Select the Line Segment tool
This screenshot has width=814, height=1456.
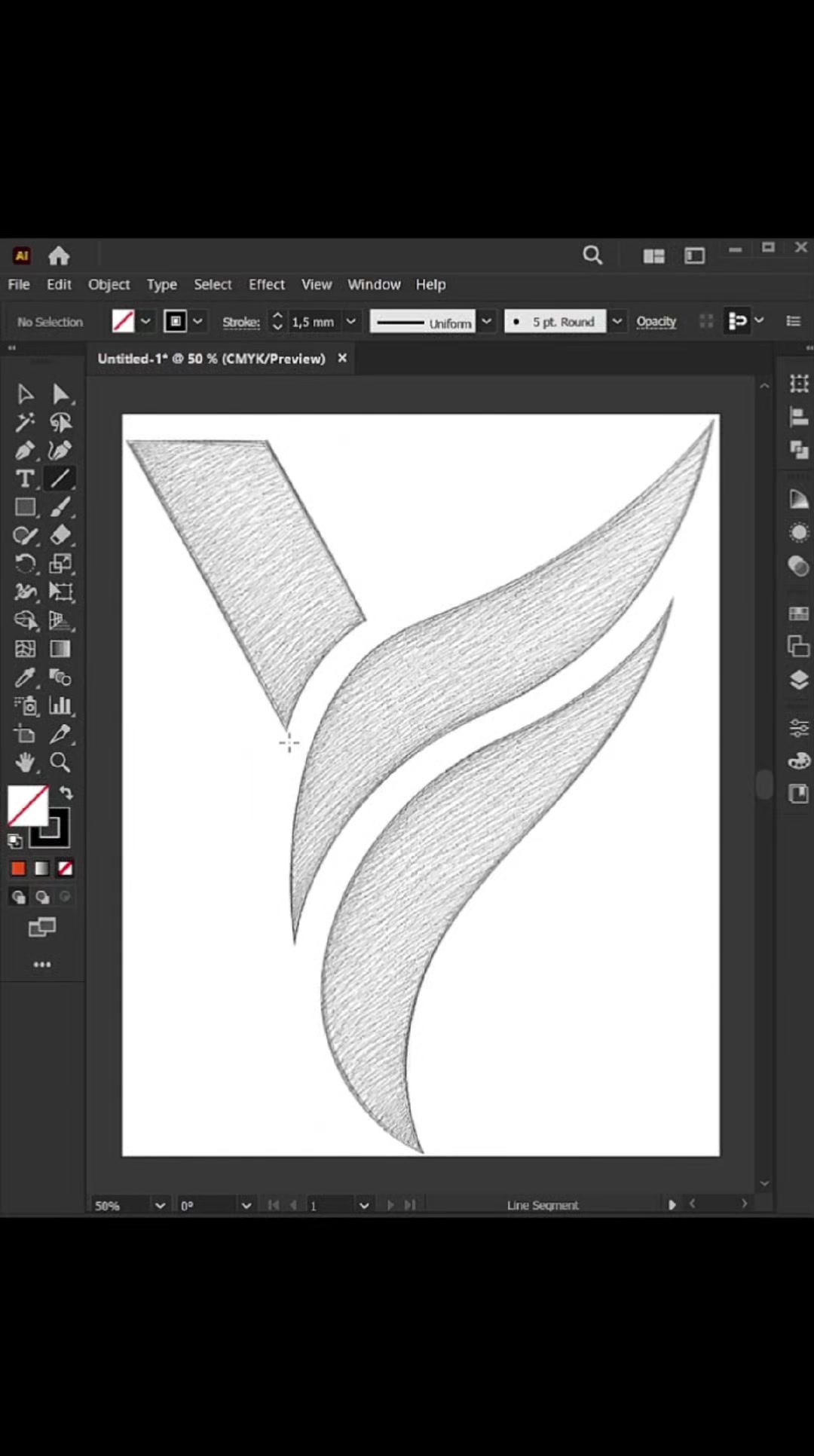click(60, 479)
